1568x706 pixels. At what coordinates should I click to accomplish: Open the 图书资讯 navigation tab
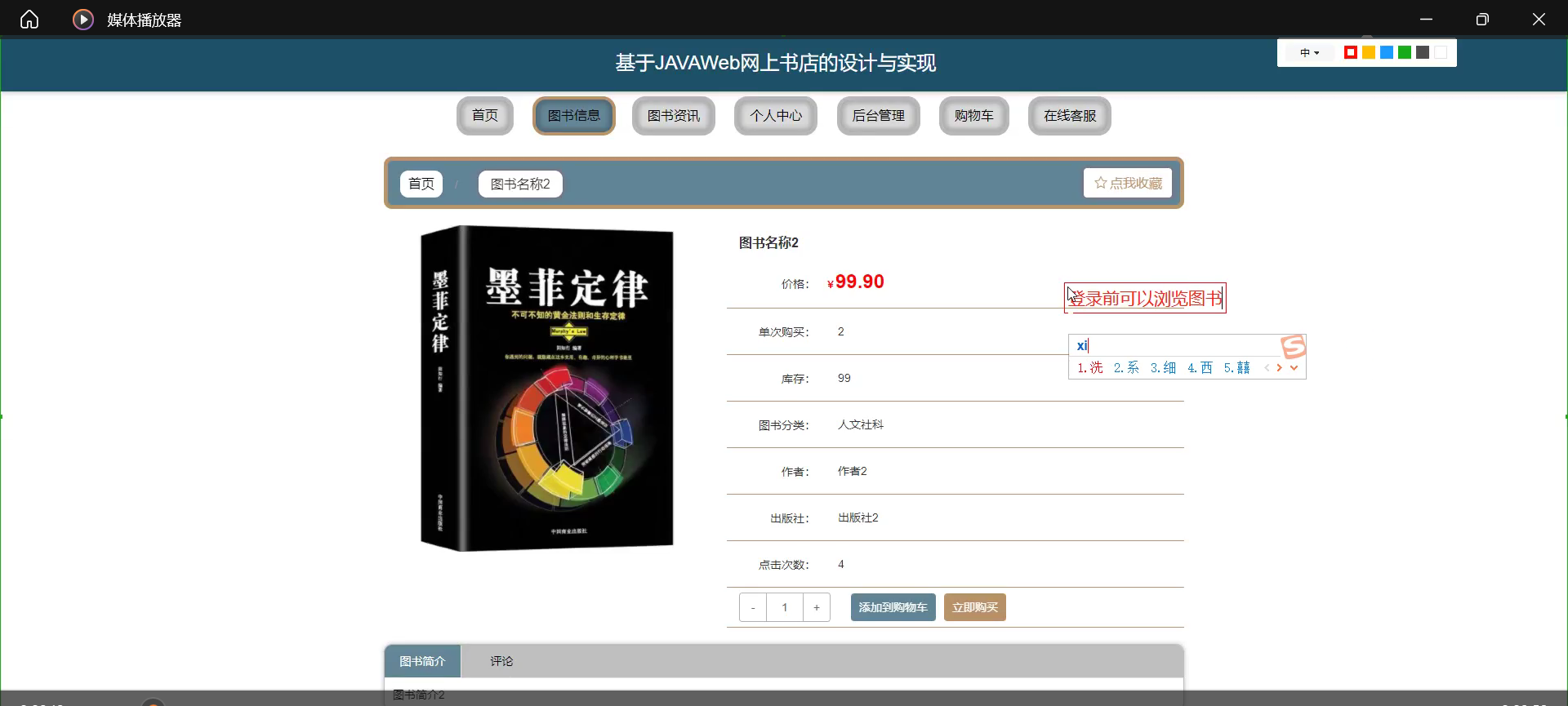tap(674, 116)
